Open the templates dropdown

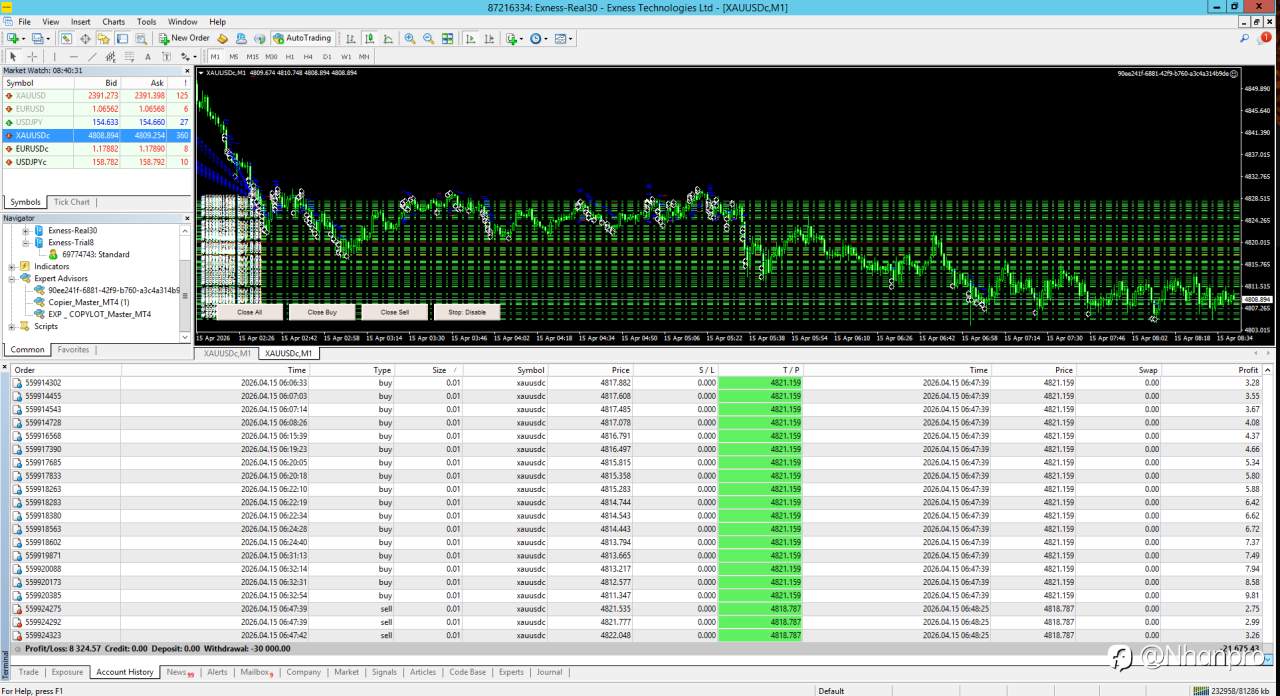[564, 38]
